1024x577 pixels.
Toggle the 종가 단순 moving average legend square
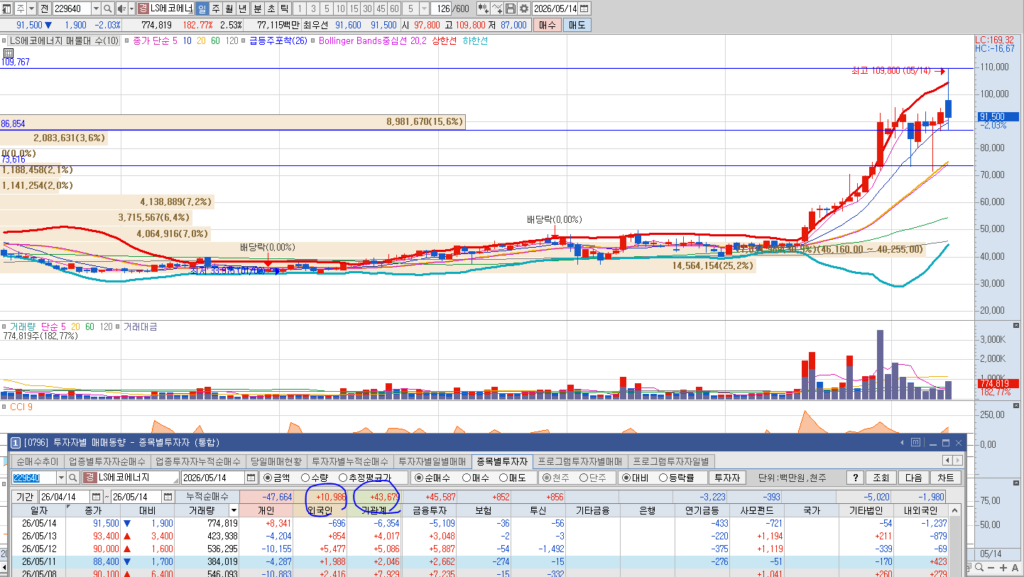point(127,40)
